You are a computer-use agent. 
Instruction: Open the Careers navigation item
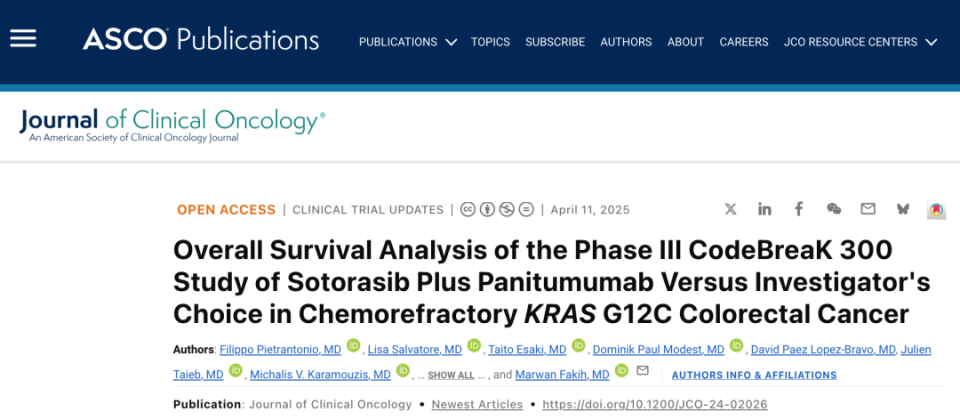point(744,42)
